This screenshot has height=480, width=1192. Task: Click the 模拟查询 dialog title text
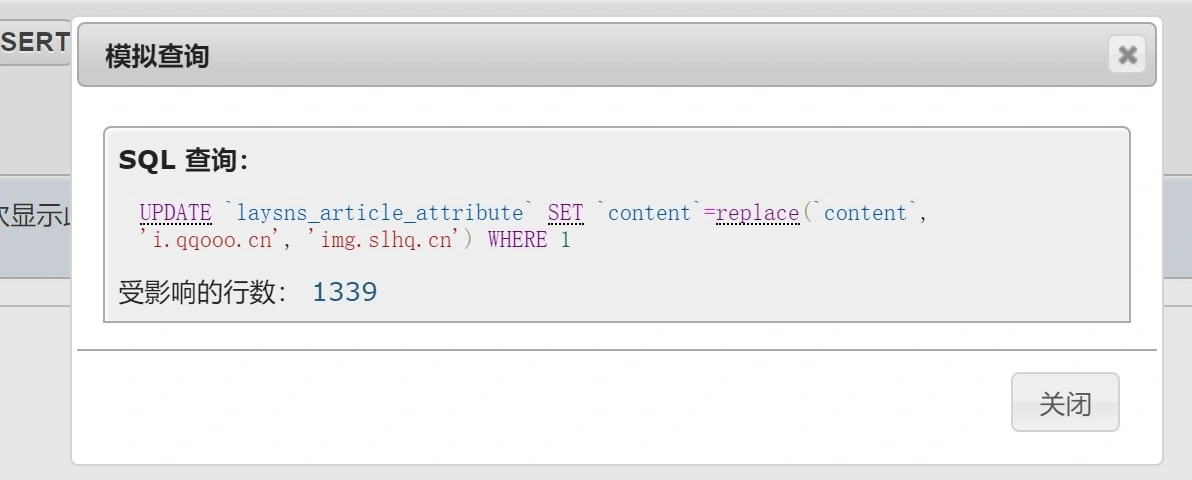coord(157,55)
